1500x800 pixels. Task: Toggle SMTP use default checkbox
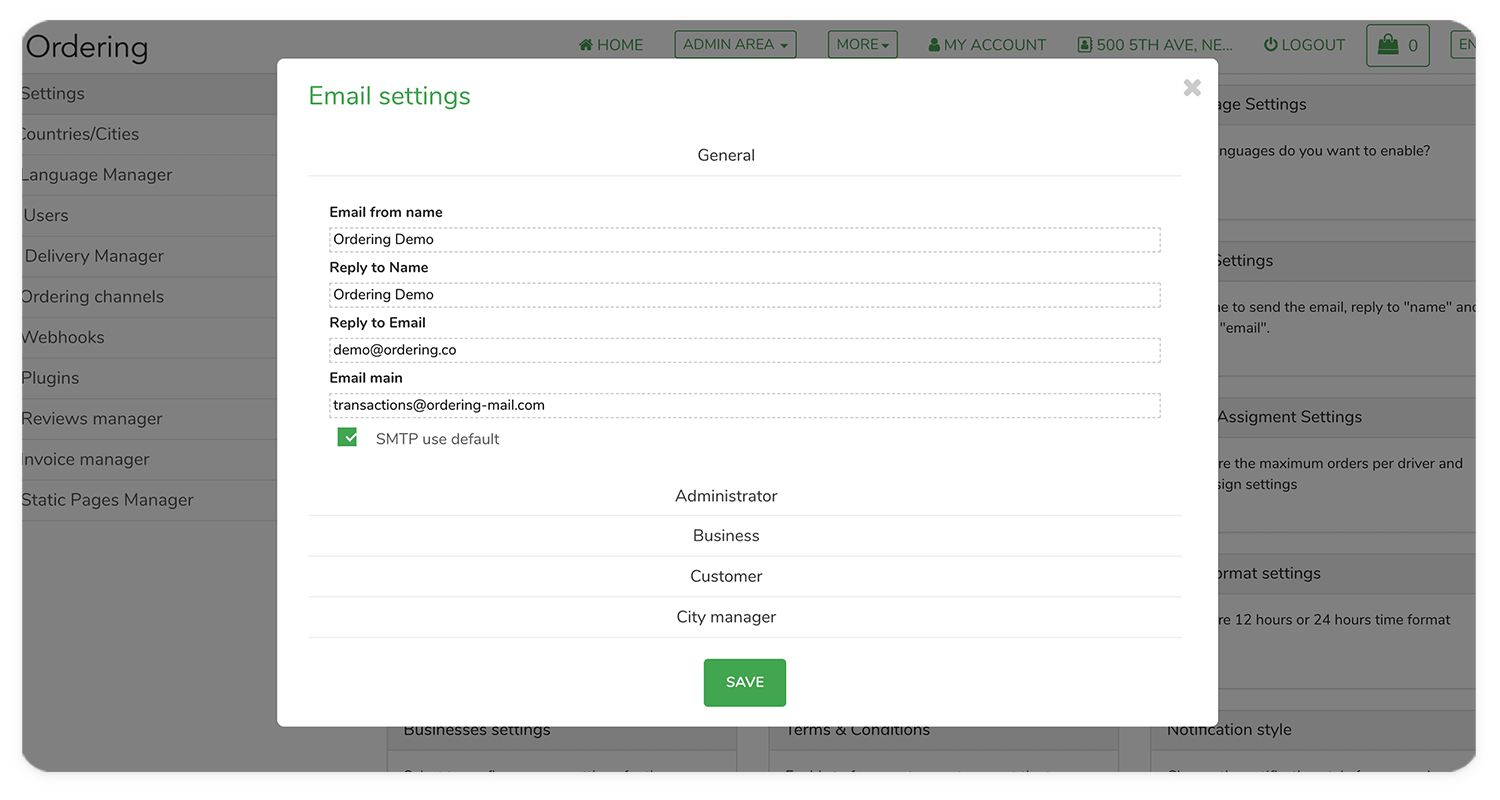click(347, 437)
